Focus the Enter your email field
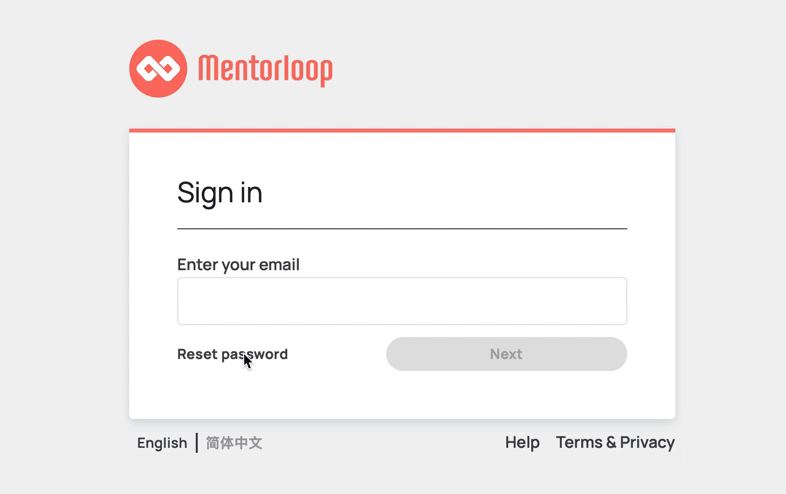This screenshot has width=786, height=494. click(x=402, y=301)
